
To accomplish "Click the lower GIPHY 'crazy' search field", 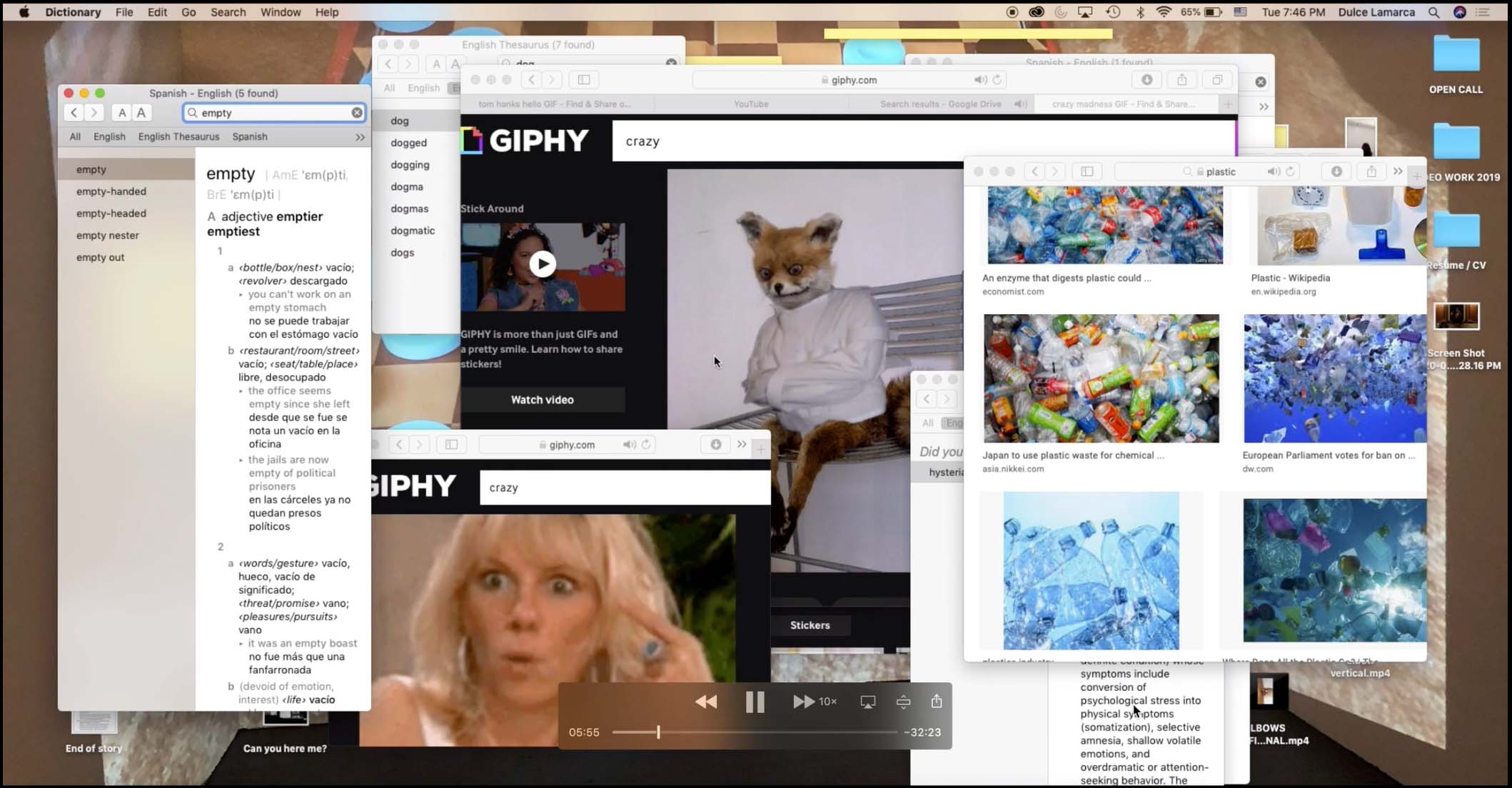I will coord(625,488).
